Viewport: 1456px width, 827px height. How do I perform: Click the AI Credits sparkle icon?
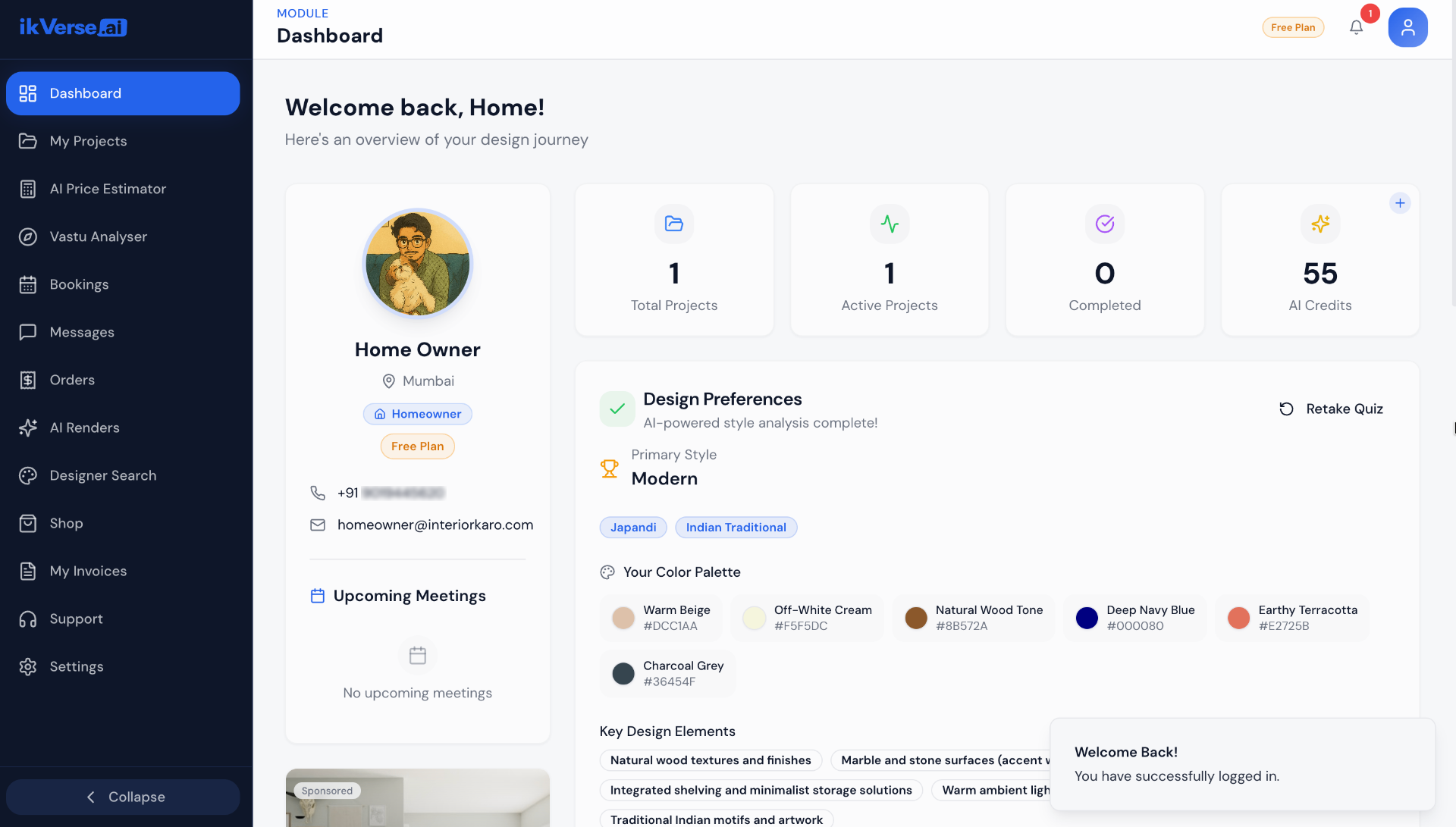pos(1320,224)
